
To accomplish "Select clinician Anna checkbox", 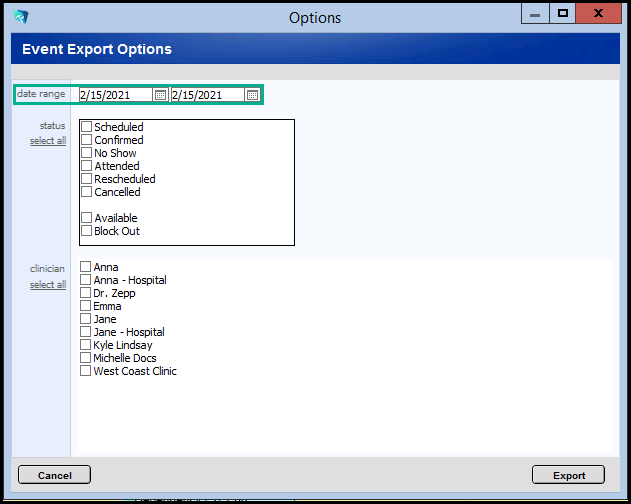I will pos(85,266).
